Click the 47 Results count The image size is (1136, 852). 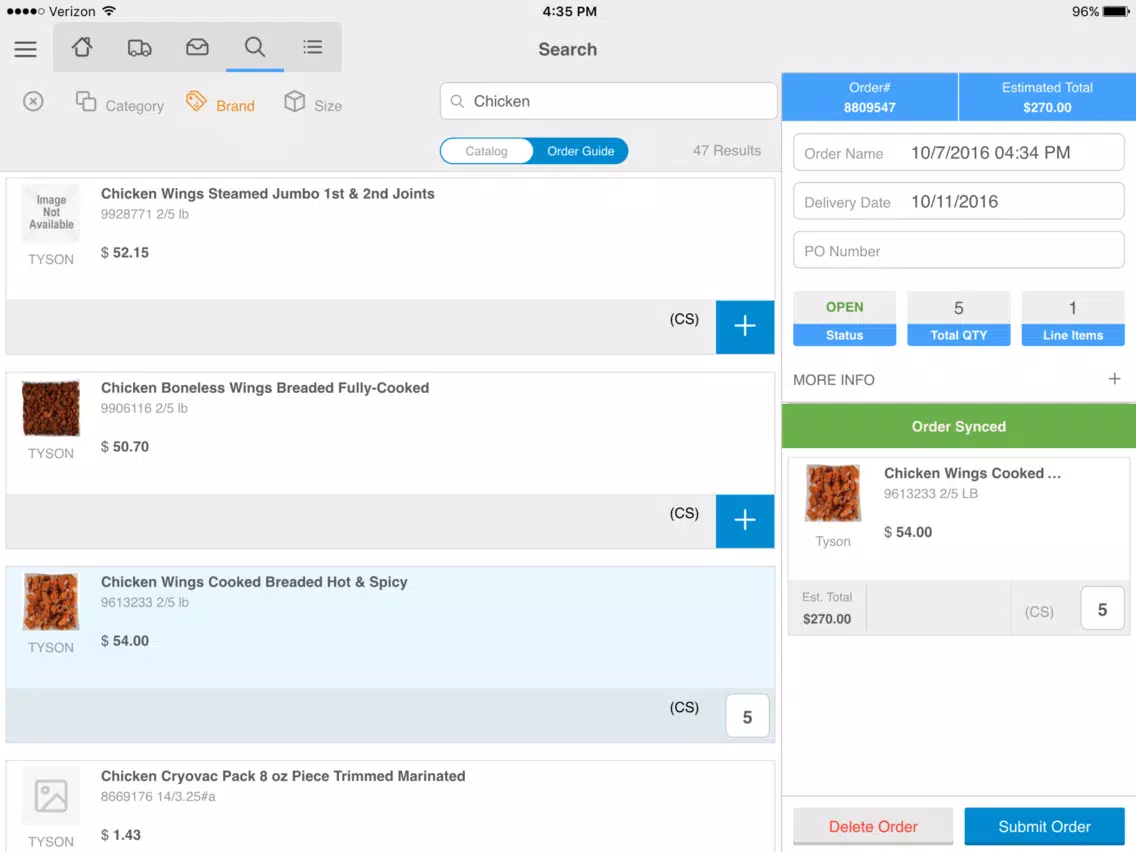(x=727, y=151)
